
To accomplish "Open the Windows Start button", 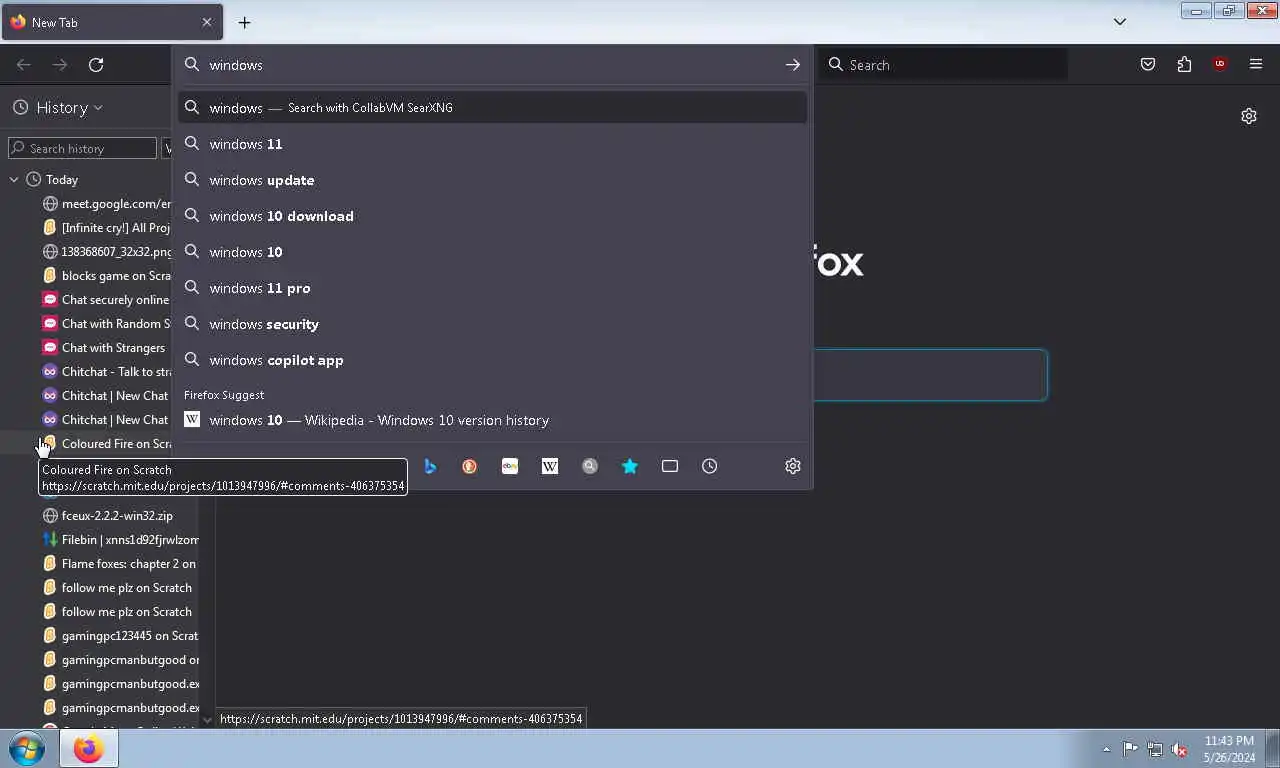I will pos(27,749).
